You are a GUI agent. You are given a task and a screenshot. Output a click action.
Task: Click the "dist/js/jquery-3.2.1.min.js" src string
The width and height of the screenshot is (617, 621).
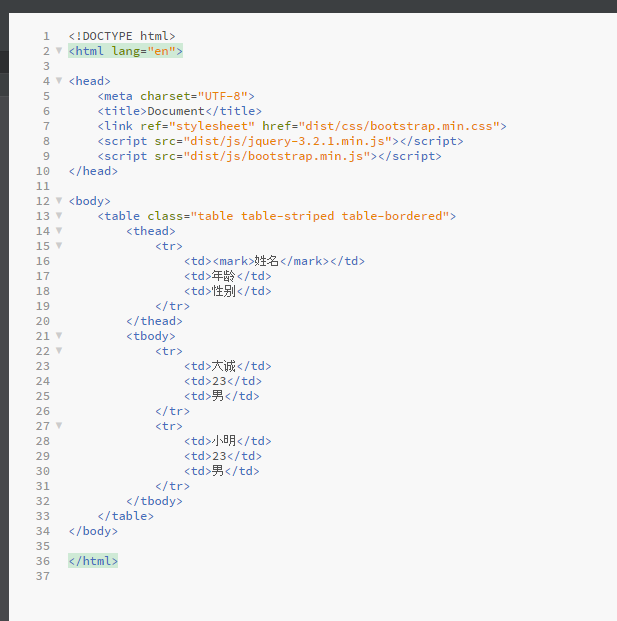pos(288,141)
